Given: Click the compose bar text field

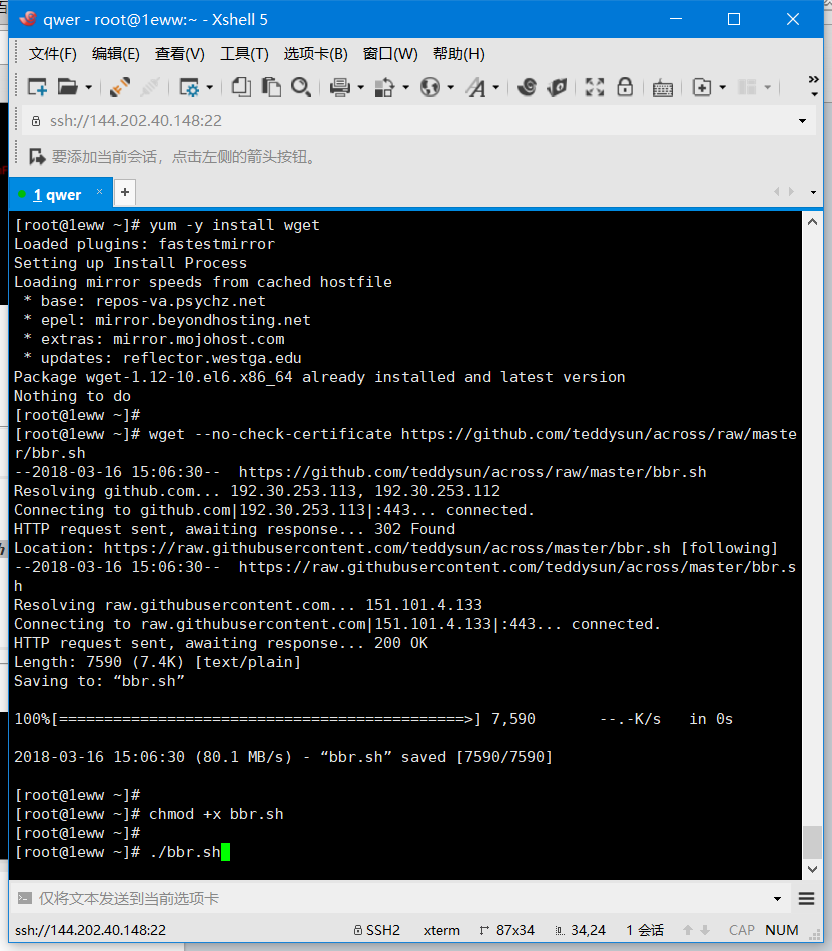Looking at the screenshot, I should (400, 898).
